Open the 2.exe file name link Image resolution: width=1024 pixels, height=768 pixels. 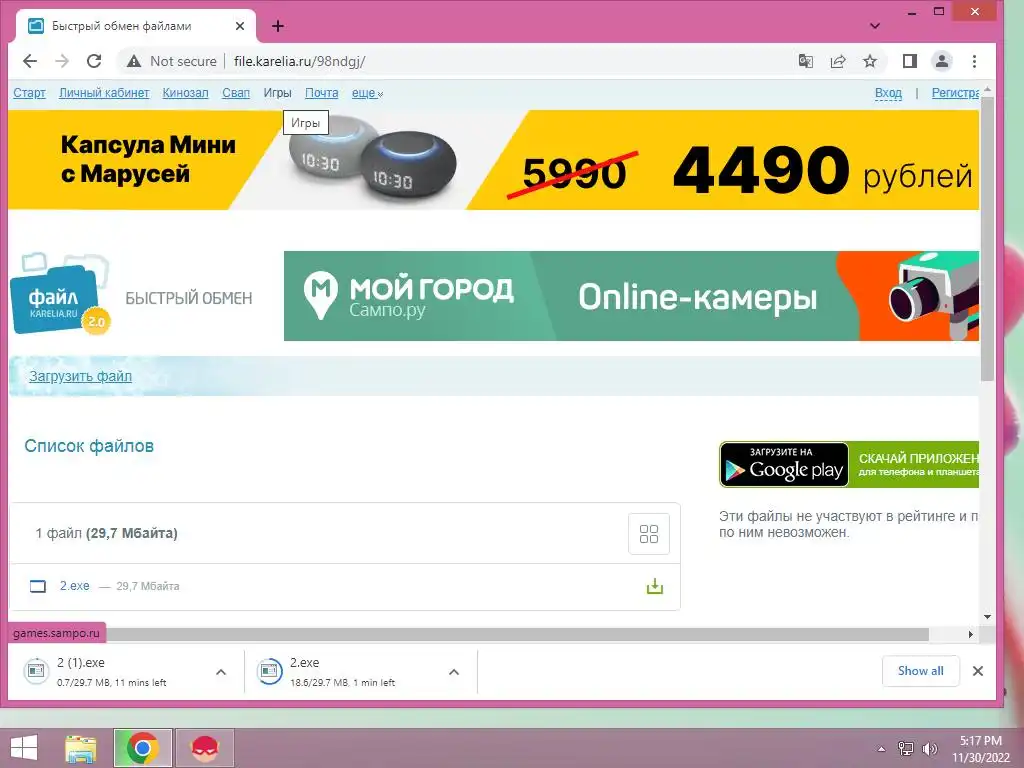(74, 586)
